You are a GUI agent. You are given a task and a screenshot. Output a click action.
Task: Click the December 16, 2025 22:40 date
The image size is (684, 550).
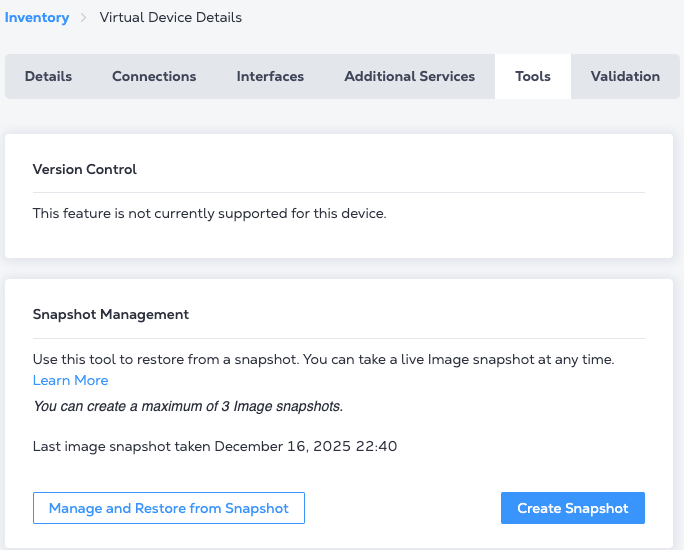click(x=305, y=446)
